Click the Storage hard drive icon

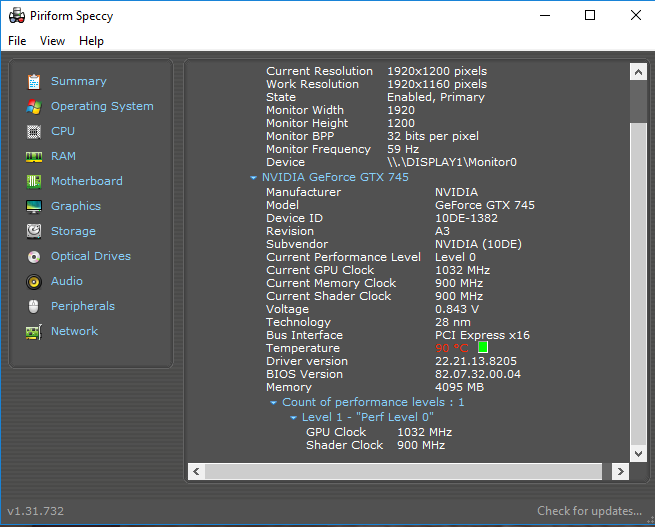click(34, 231)
